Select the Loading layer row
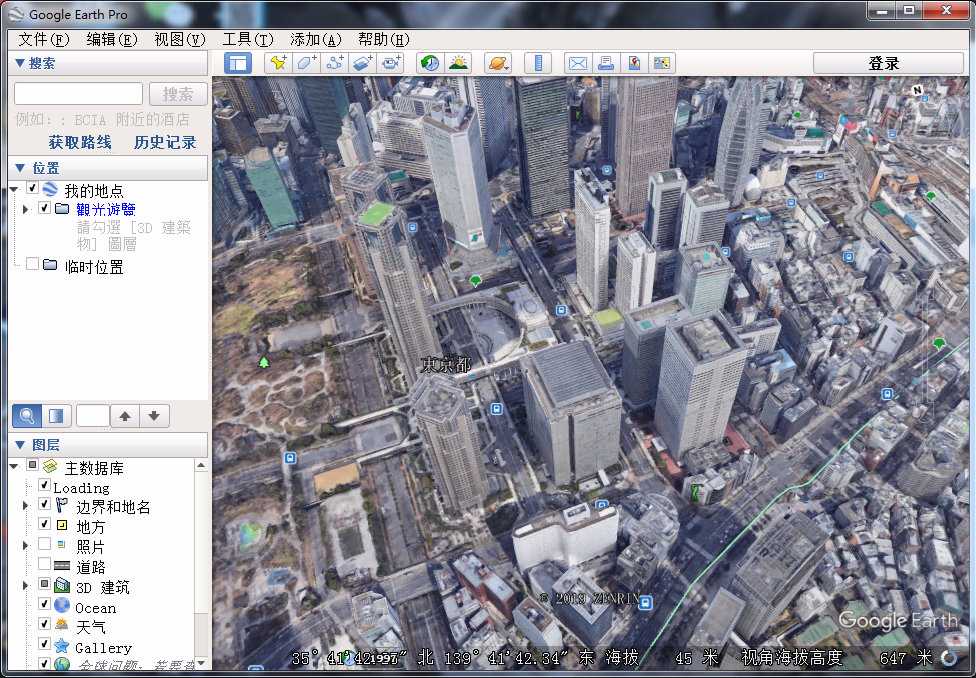The width and height of the screenshot is (976, 678). point(81,487)
